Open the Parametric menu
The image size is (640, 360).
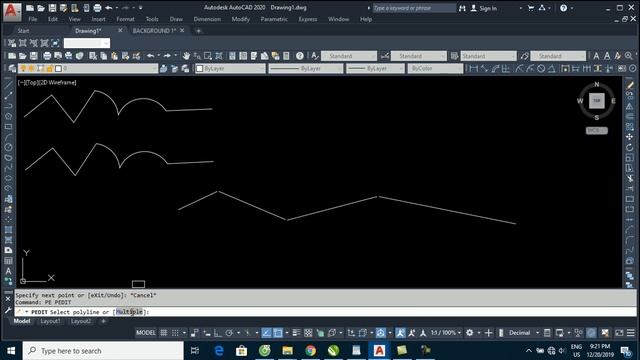tap(274, 19)
